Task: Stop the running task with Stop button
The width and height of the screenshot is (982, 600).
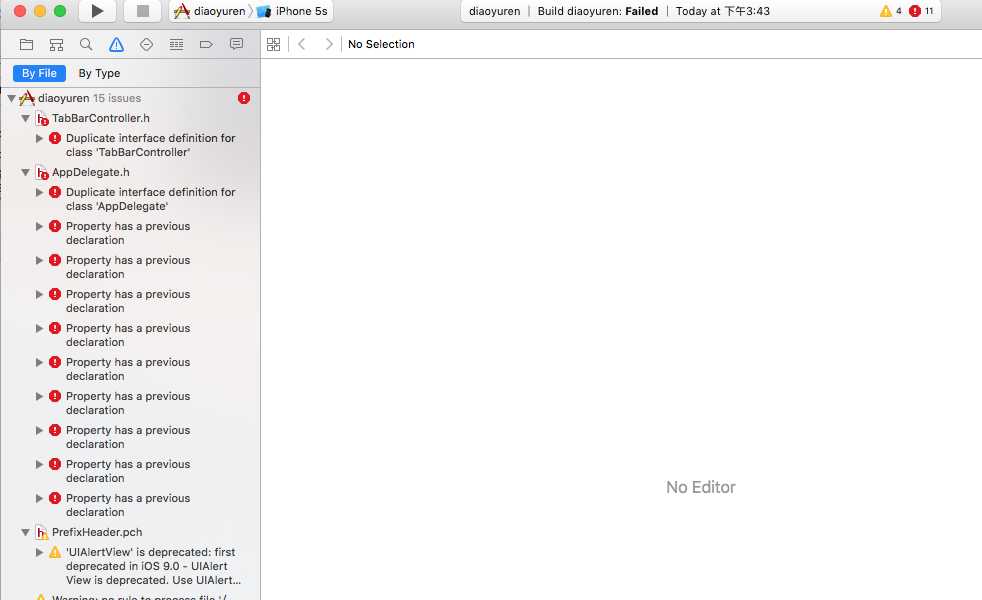Action: 143,11
